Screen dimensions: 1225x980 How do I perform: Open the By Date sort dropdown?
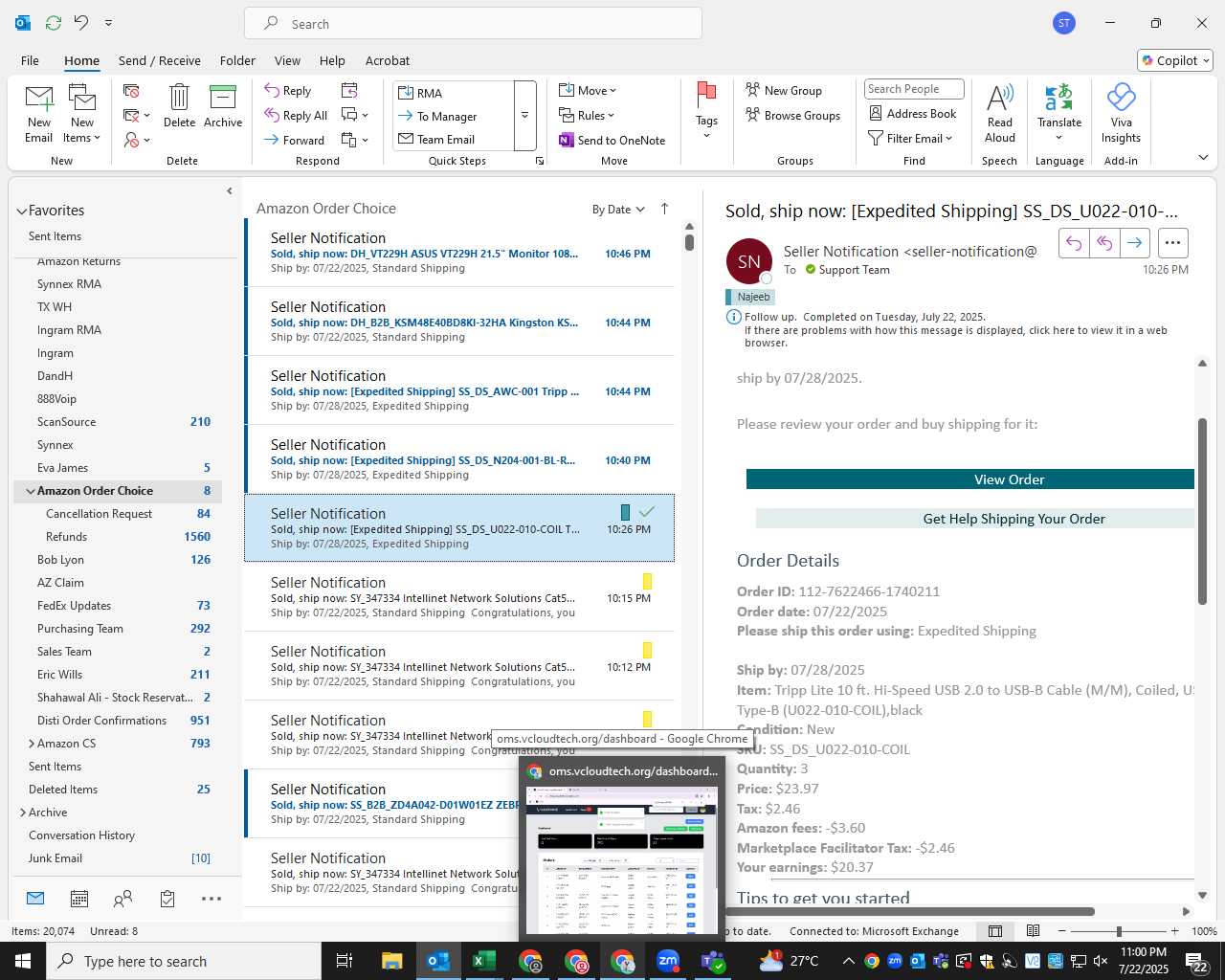(x=618, y=210)
